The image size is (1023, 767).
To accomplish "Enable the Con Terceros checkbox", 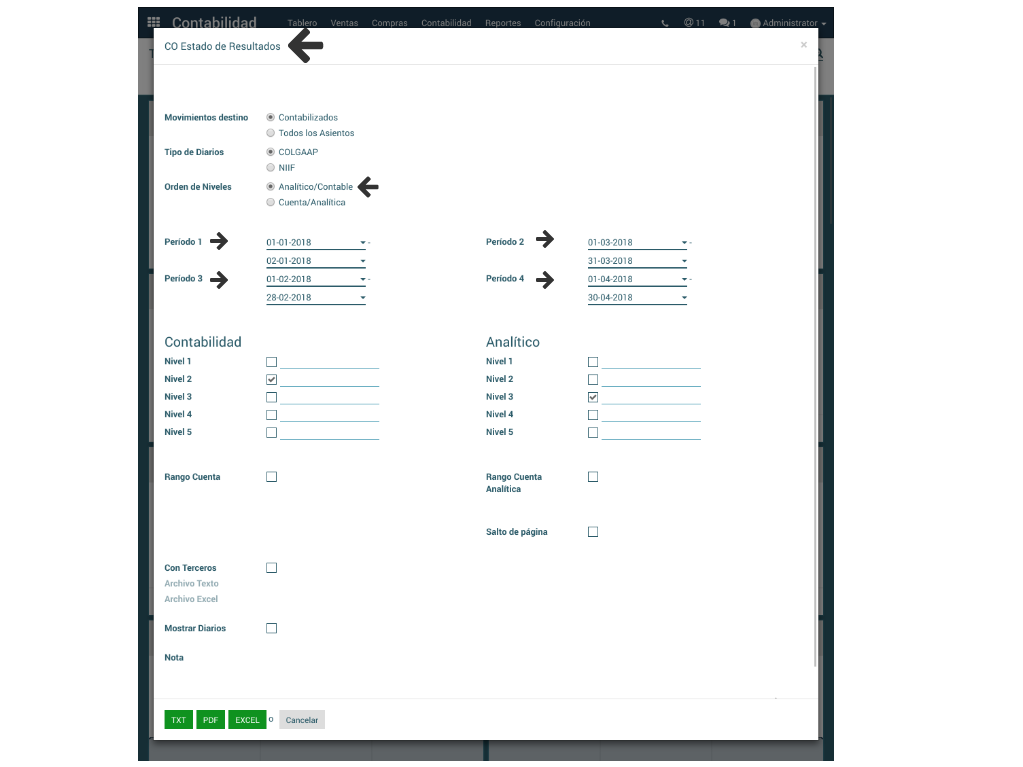I will click(x=271, y=568).
